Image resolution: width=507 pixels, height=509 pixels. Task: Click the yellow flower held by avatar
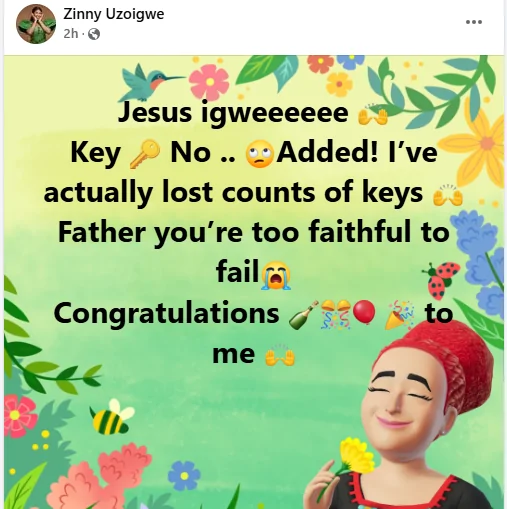tap(356, 457)
